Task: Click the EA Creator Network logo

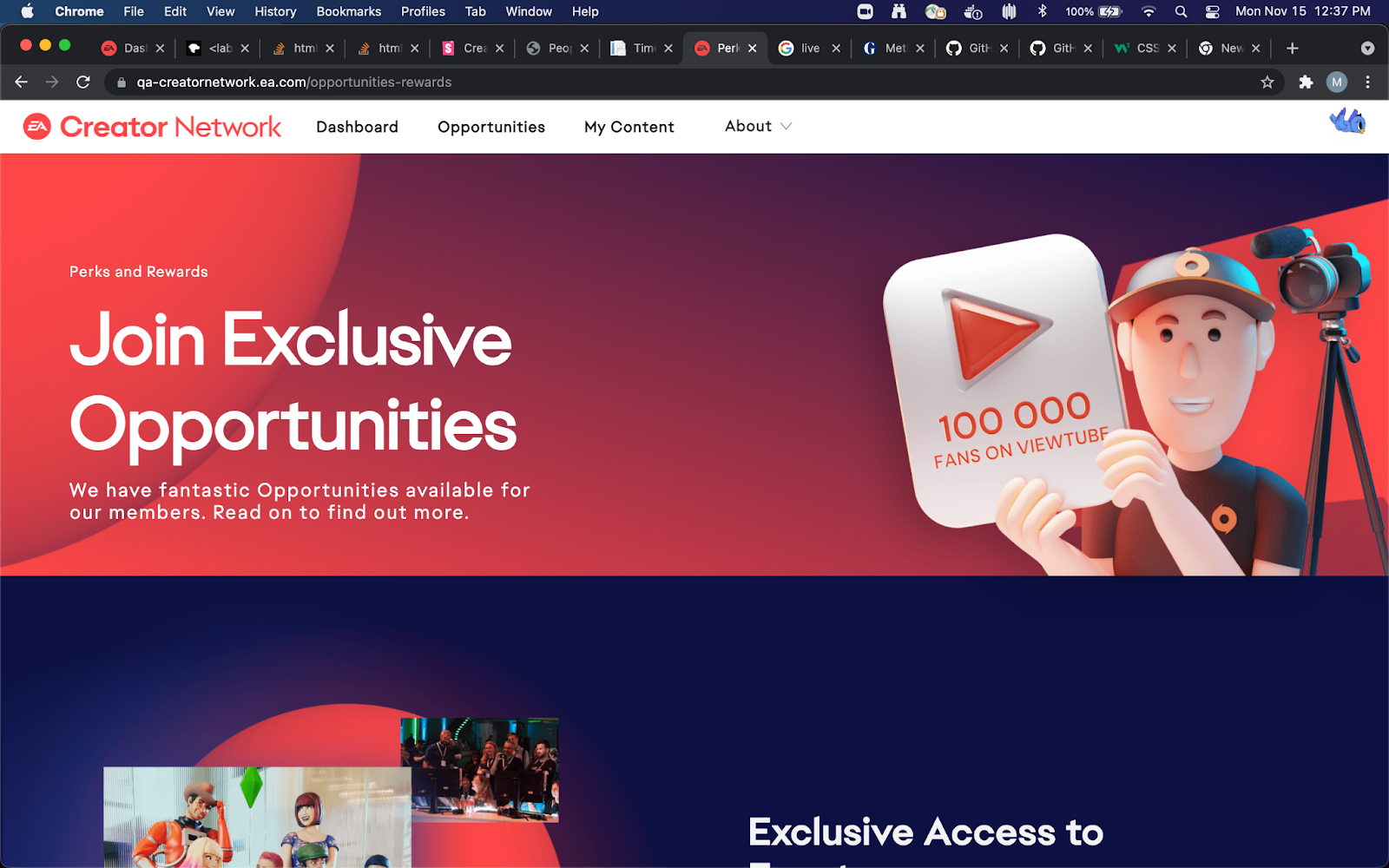Action: click(x=152, y=127)
